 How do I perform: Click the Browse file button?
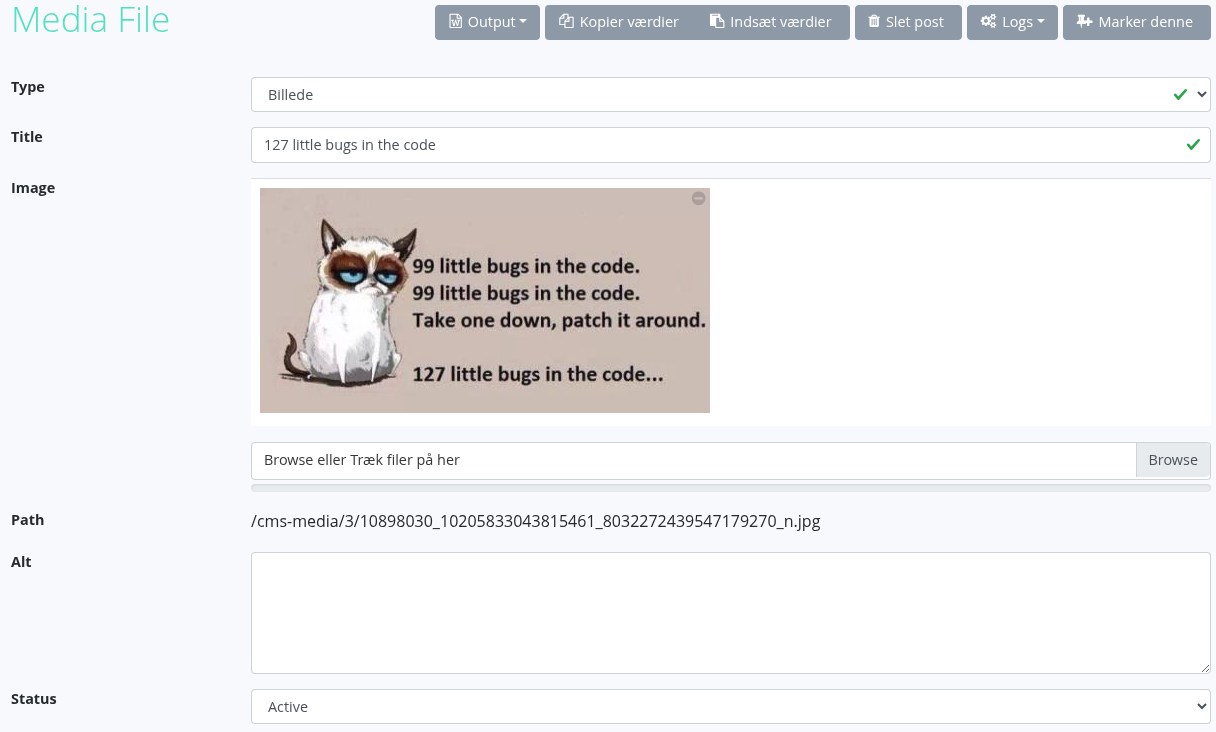(x=1173, y=460)
